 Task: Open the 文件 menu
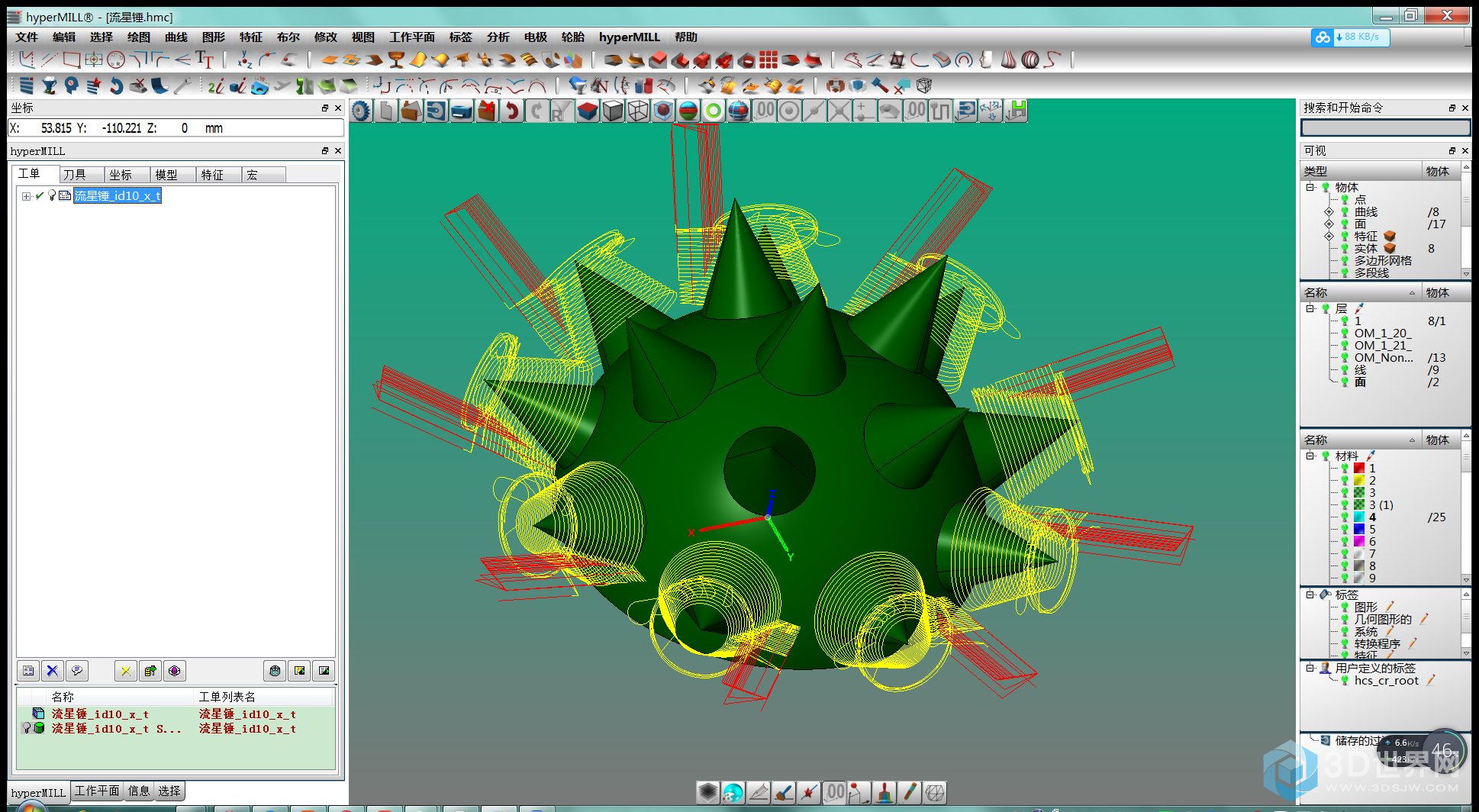click(x=27, y=37)
